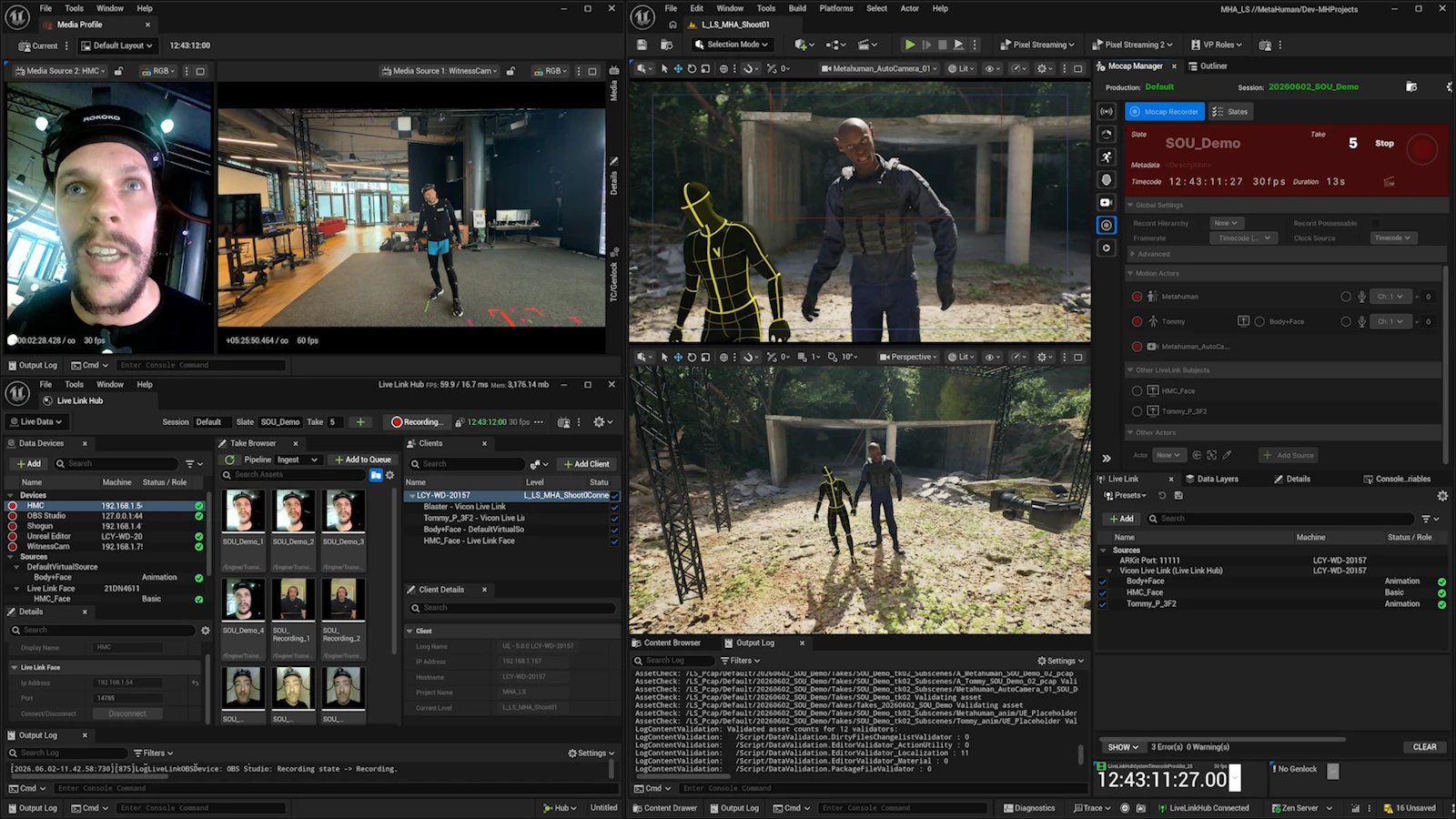
Task: Toggle the Tommy_P_3F2 checkbox in Live Link sources
Action: click(x=1103, y=604)
